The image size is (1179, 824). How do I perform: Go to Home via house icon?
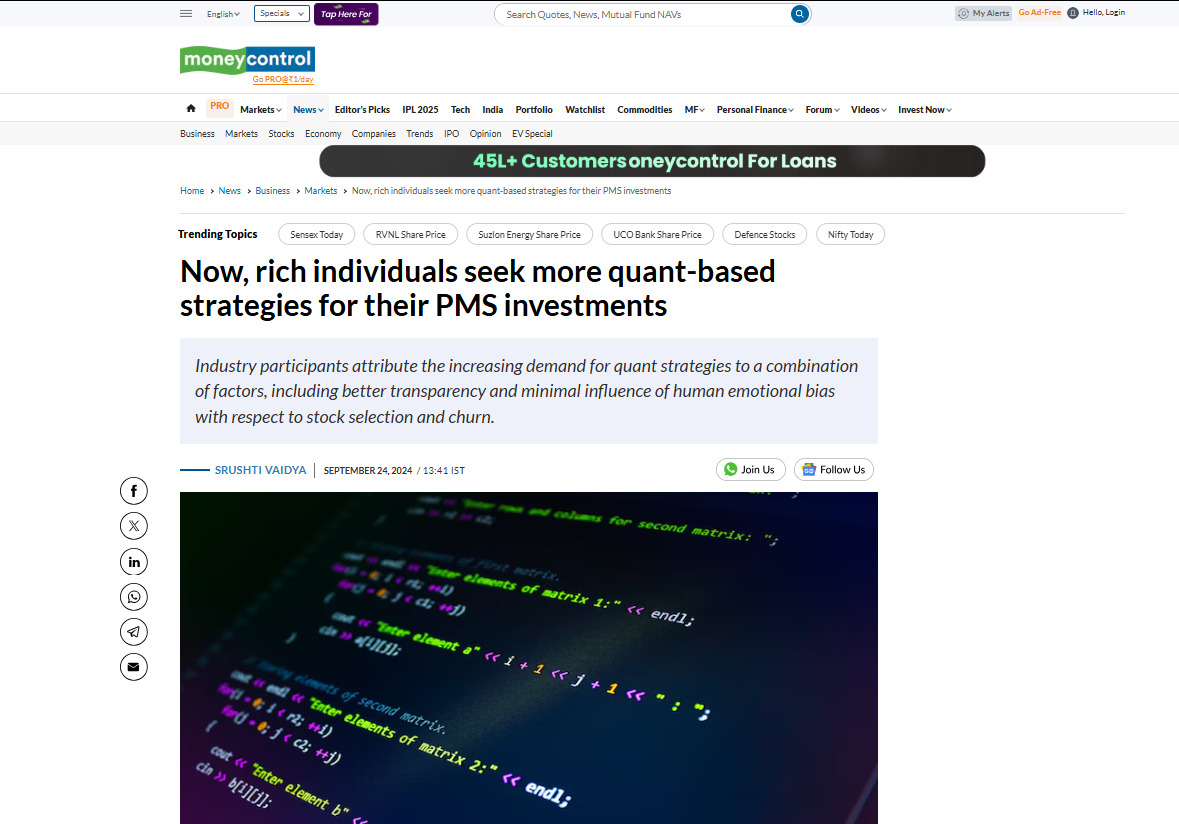pos(191,109)
